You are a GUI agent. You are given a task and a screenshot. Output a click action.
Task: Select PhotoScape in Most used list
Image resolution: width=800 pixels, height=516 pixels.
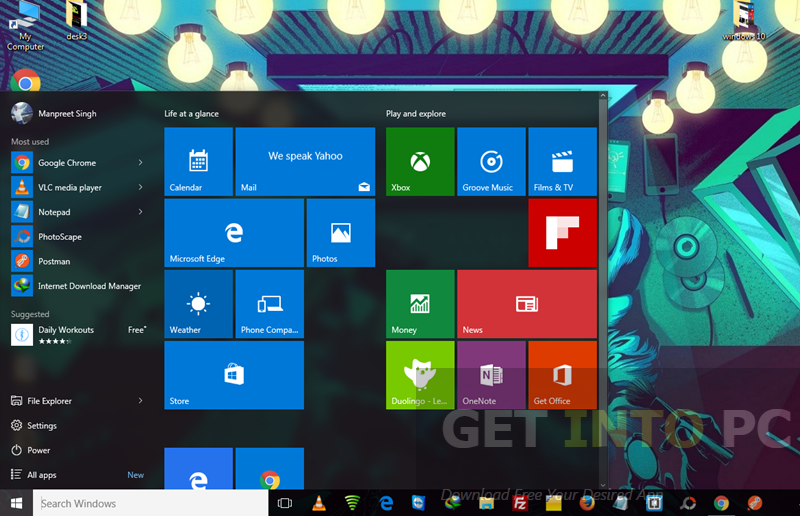[x=60, y=237]
